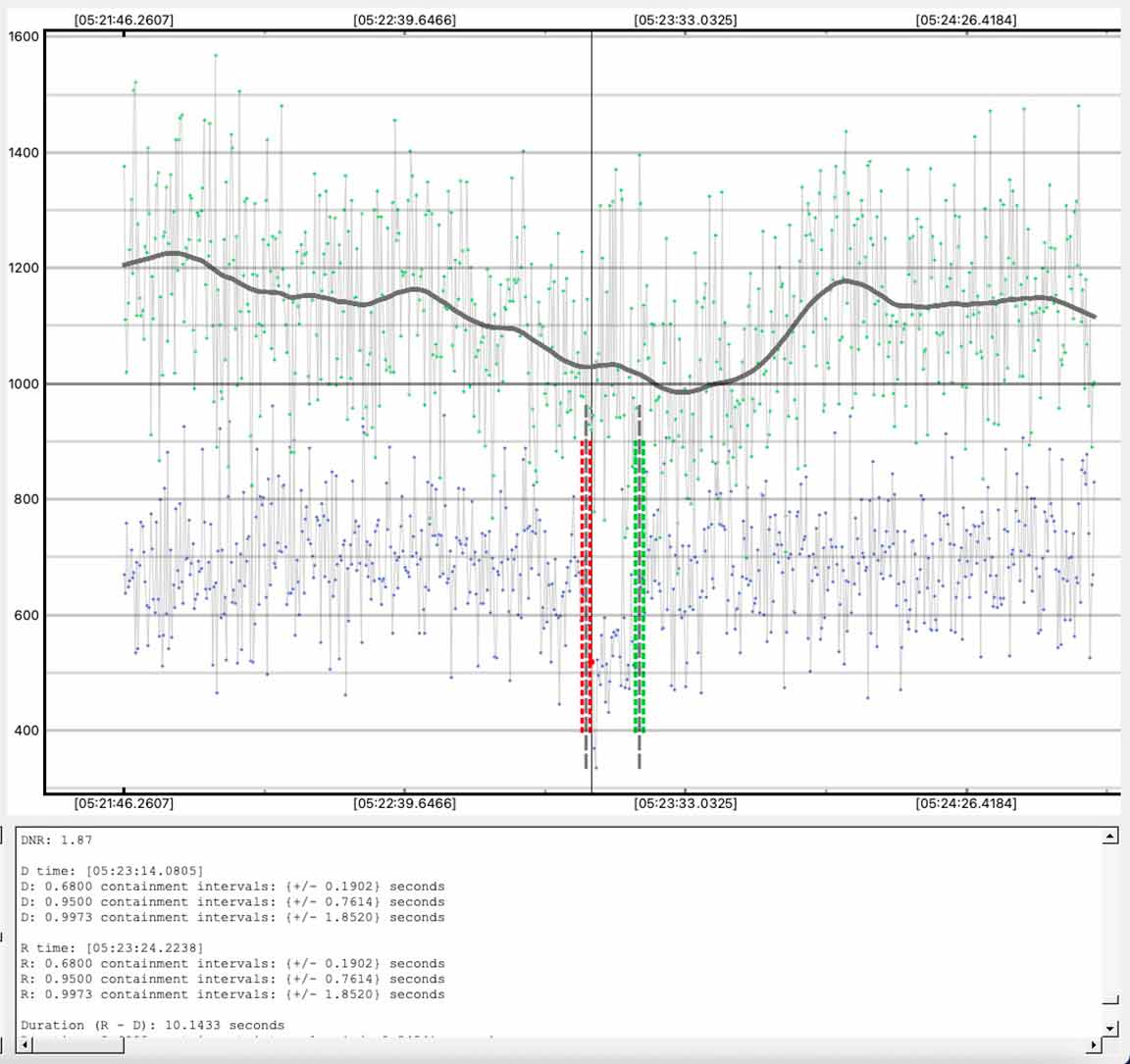The width and height of the screenshot is (1130, 1064).
Task: Click the D: 0.9500 containment intervals line
Action: (x=232, y=902)
